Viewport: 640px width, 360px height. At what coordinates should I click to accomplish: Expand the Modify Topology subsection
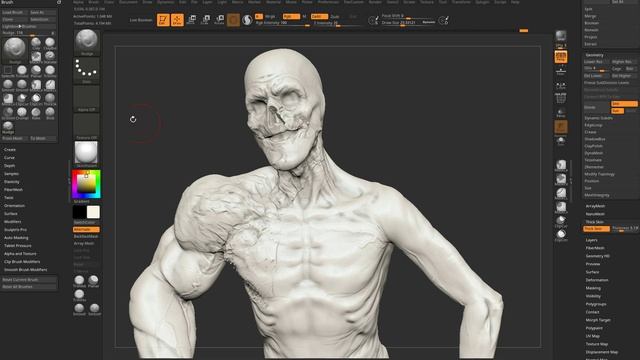point(599,174)
